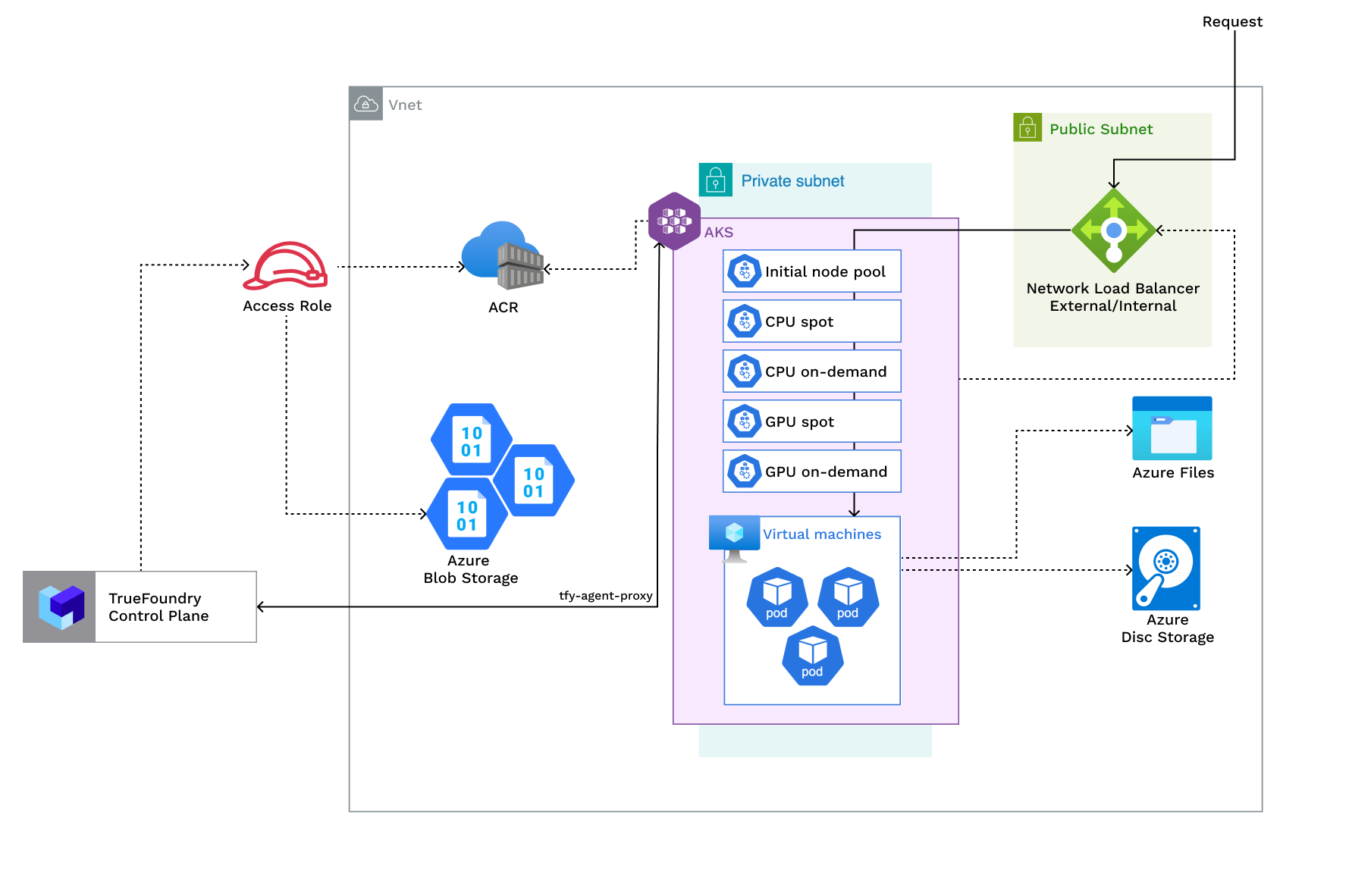1349x896 pixels.
Task: Select the Network Load Balancer External/Internal caption
Action: (1113, 297)
